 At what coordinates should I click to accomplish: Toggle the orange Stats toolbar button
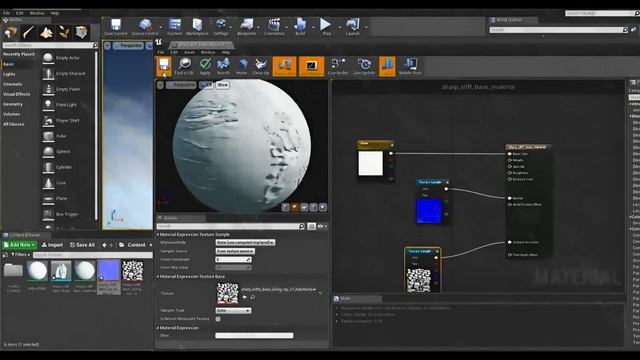(x=387, y=67)
